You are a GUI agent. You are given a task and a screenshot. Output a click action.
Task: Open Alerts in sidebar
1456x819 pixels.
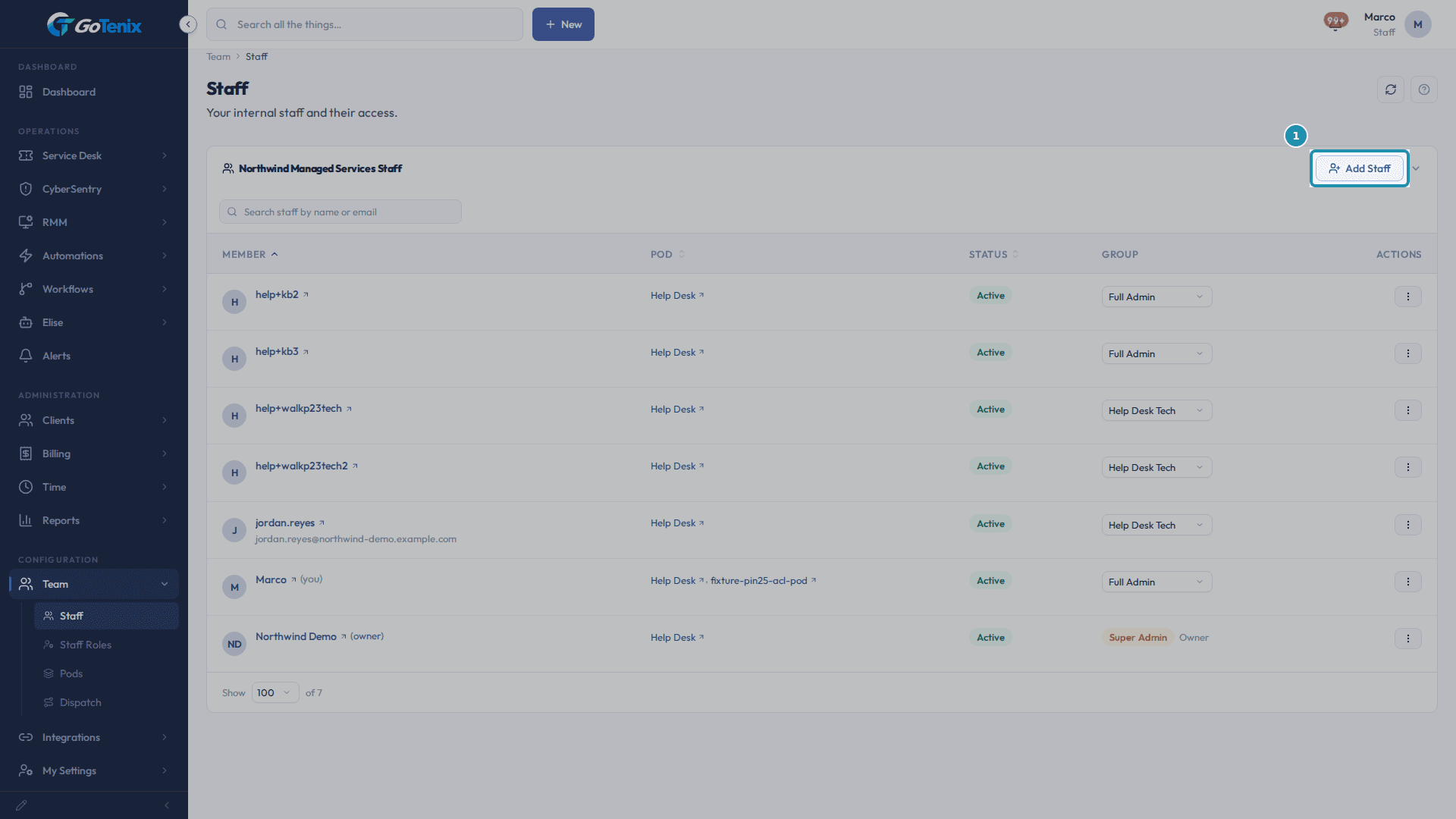[94, 356]
